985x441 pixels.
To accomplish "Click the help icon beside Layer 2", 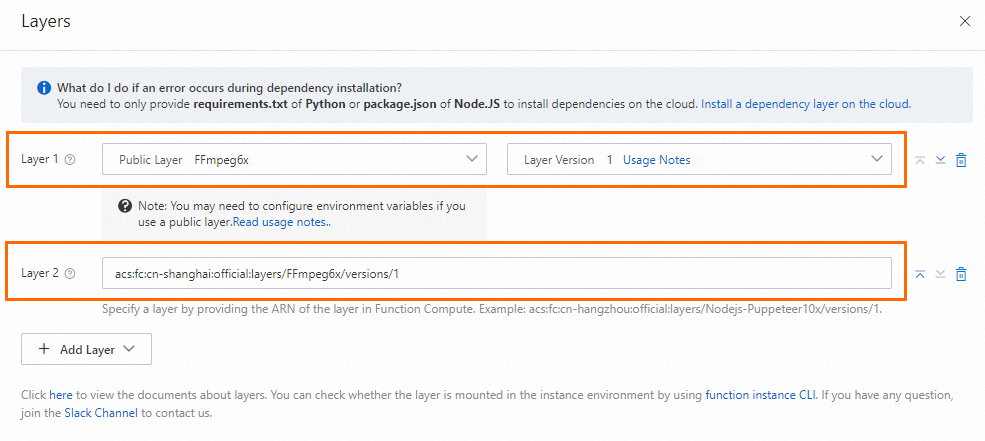I will pos(70,273).
